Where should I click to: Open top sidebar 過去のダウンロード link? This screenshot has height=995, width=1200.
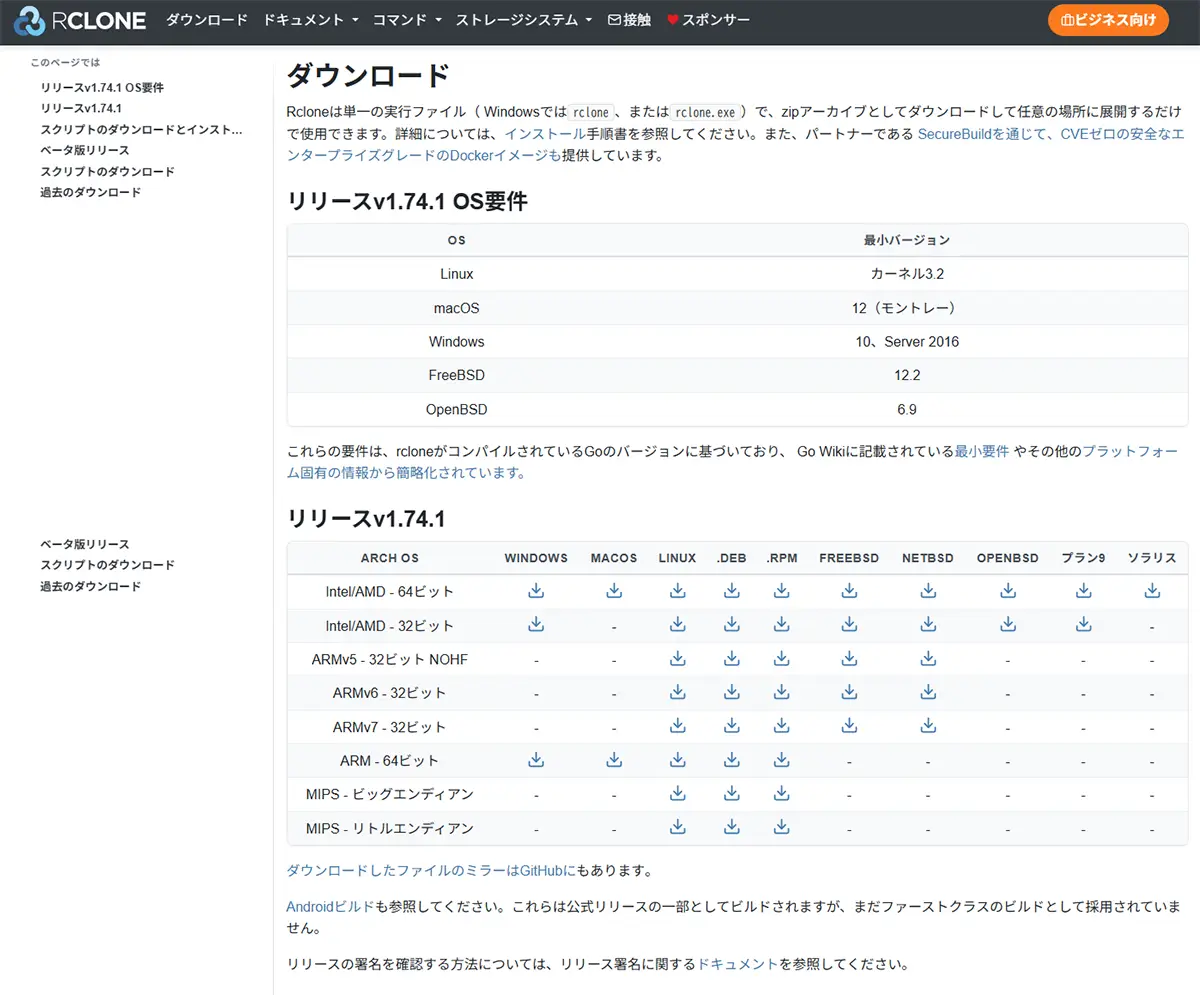coord(91,192)
